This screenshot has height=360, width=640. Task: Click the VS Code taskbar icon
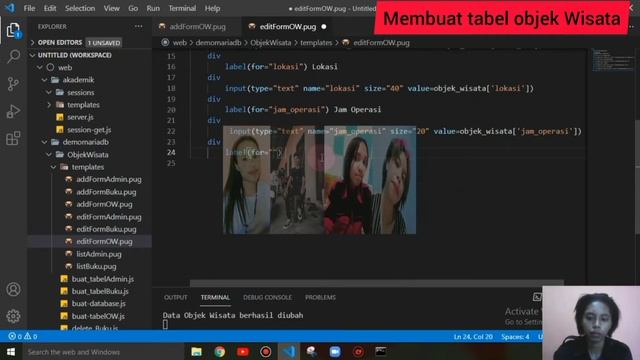[289, 352]
